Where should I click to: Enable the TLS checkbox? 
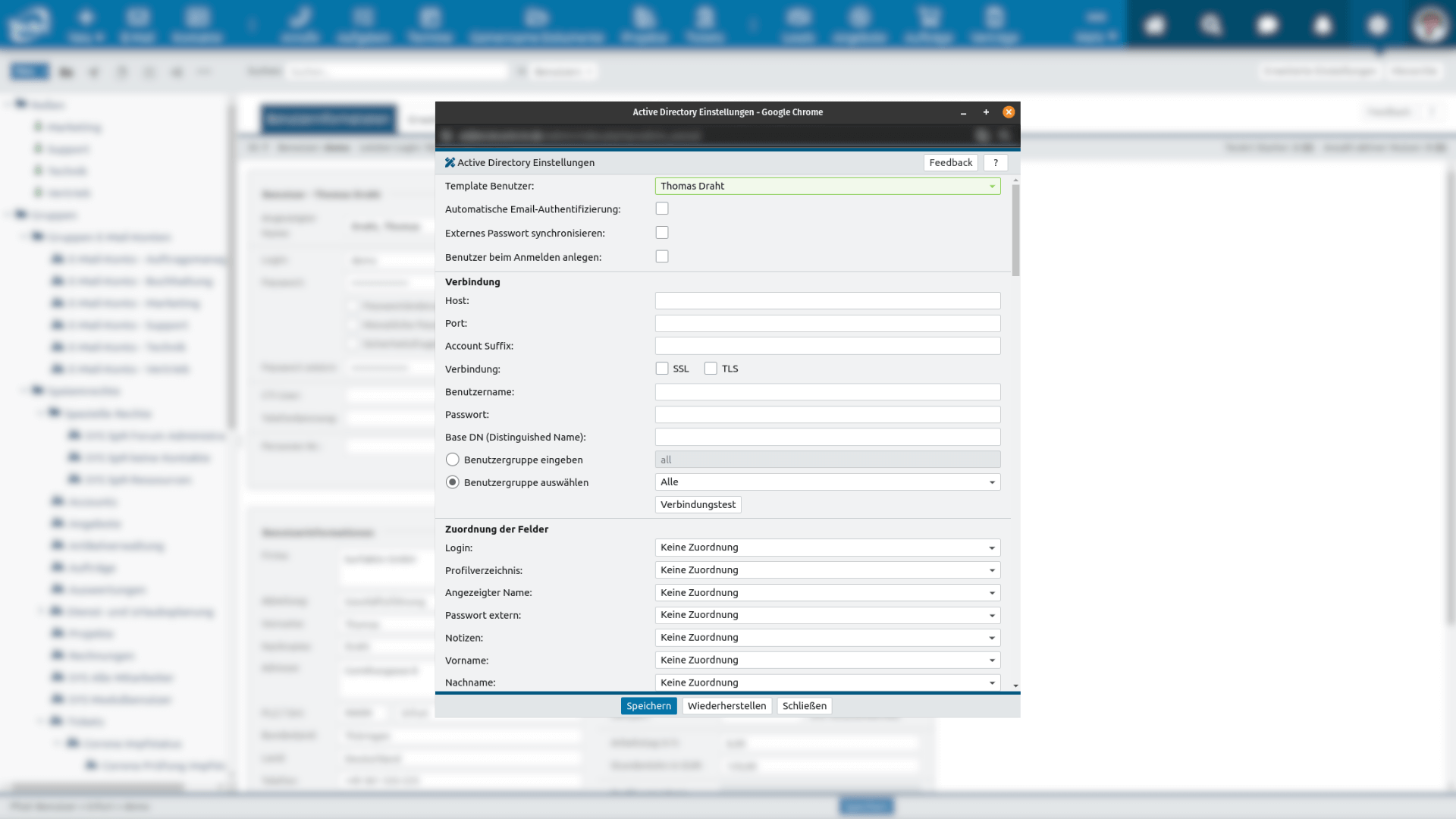click(x=711, y=368)
